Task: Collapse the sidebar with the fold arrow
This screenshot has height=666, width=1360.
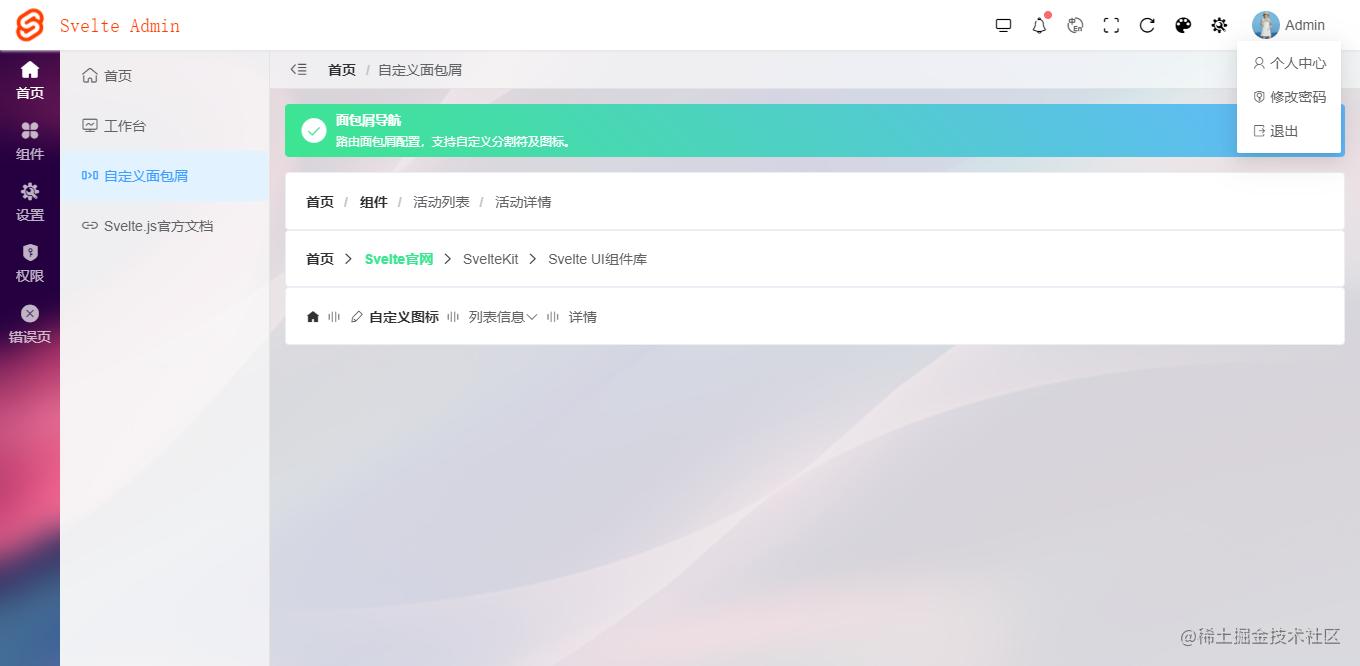Action: pos(298,69)
